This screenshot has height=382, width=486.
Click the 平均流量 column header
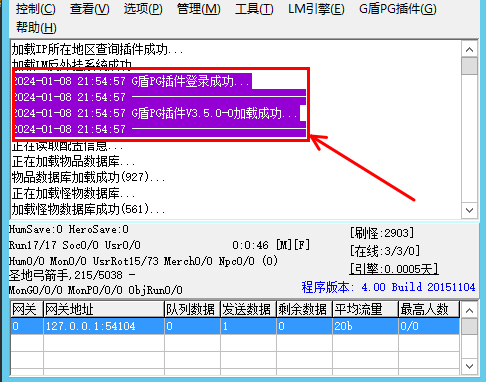[365, 309]
